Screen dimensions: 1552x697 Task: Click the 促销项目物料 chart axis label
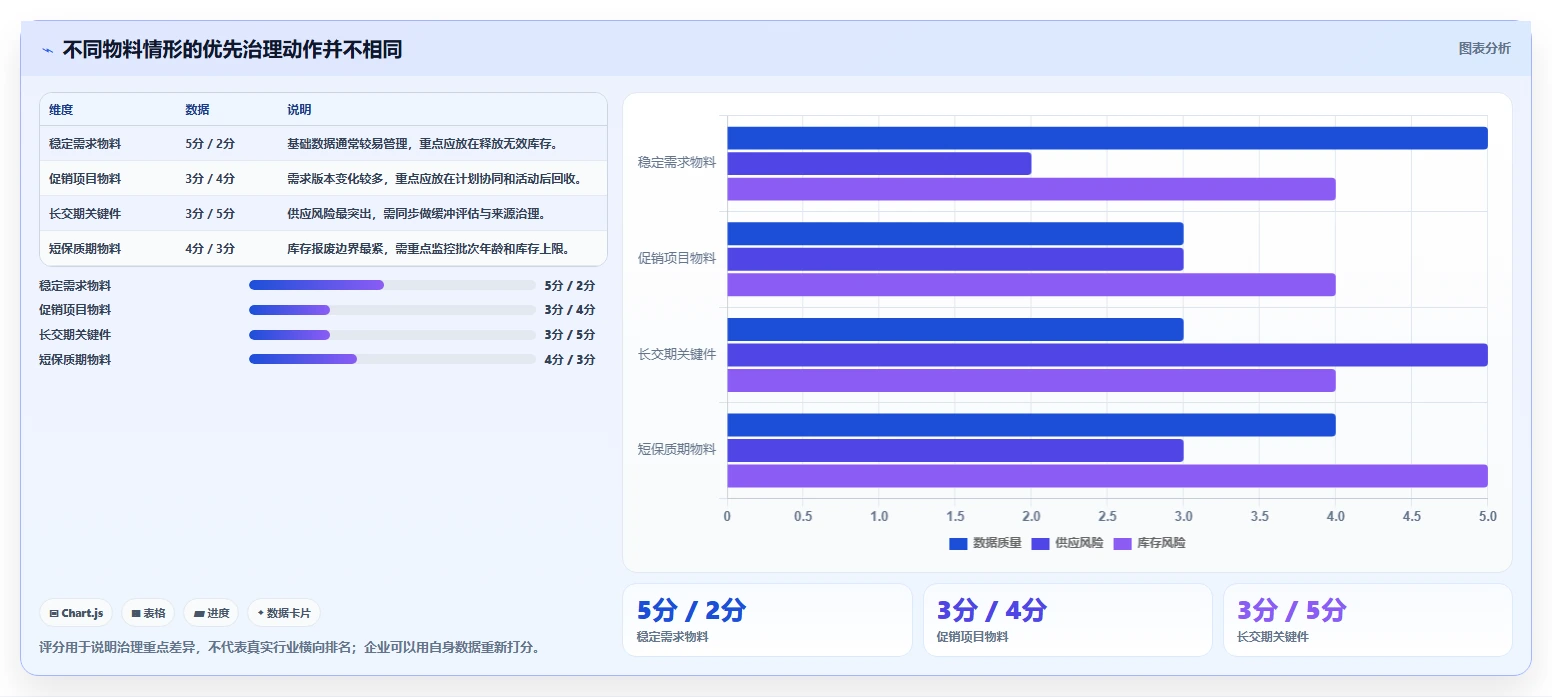[x=677, y=258]
